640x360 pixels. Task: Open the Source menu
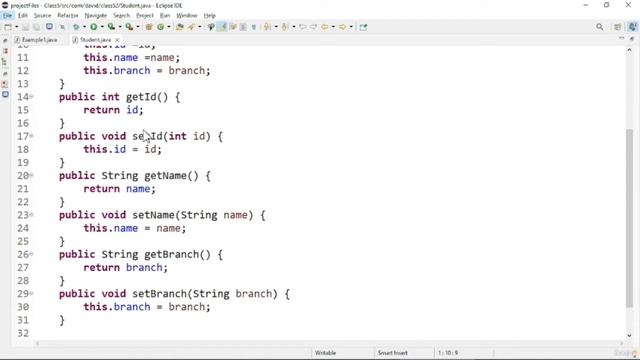pyautogui.click(x=42, y=16)
